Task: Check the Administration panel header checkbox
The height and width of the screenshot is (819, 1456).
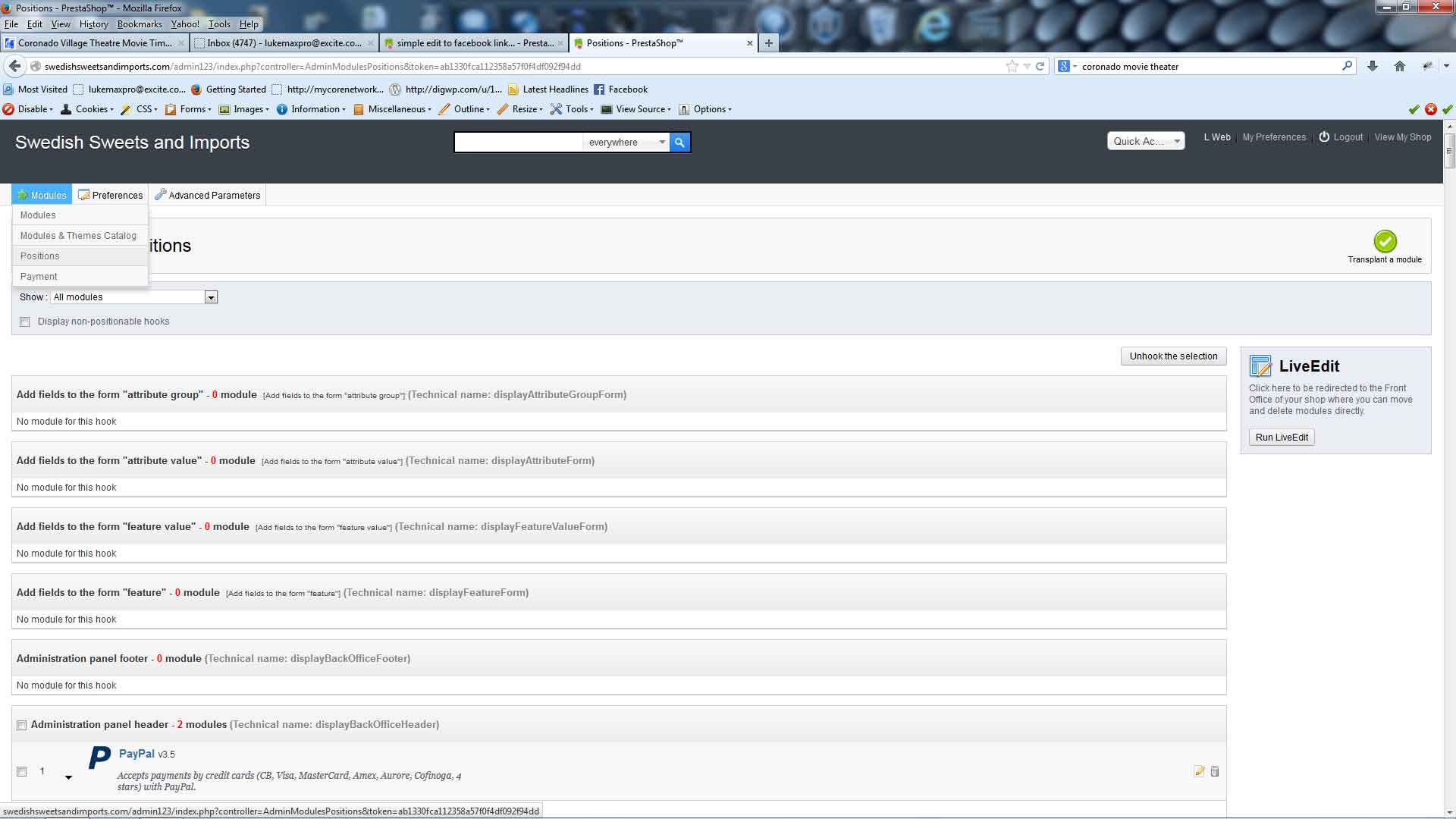Action: pyautogui.click(x=22, y=726)
